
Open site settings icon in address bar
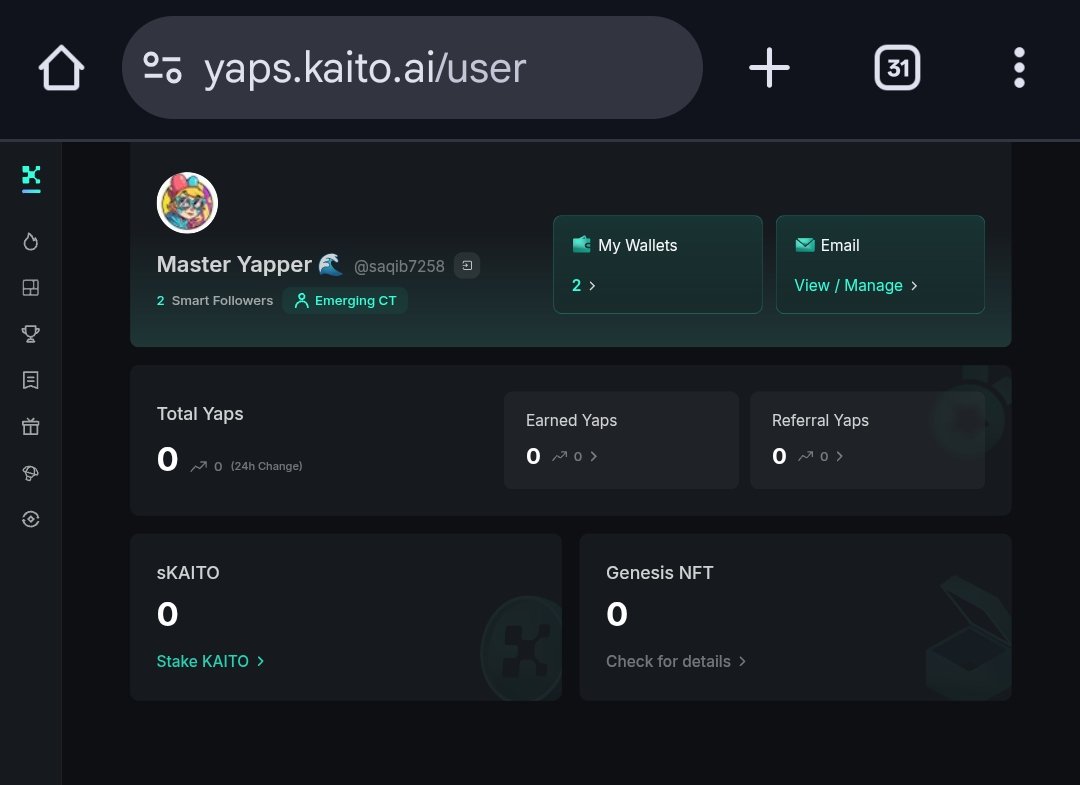pos(163,67)
